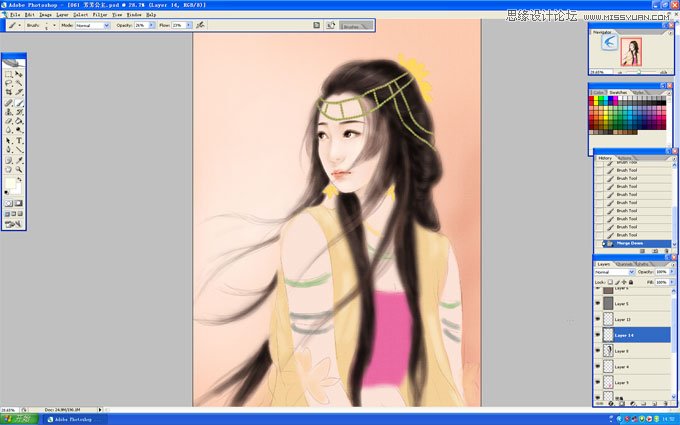Switch to Standard editing mode
This screenshot has height=425, width=680.
[9, 203]
